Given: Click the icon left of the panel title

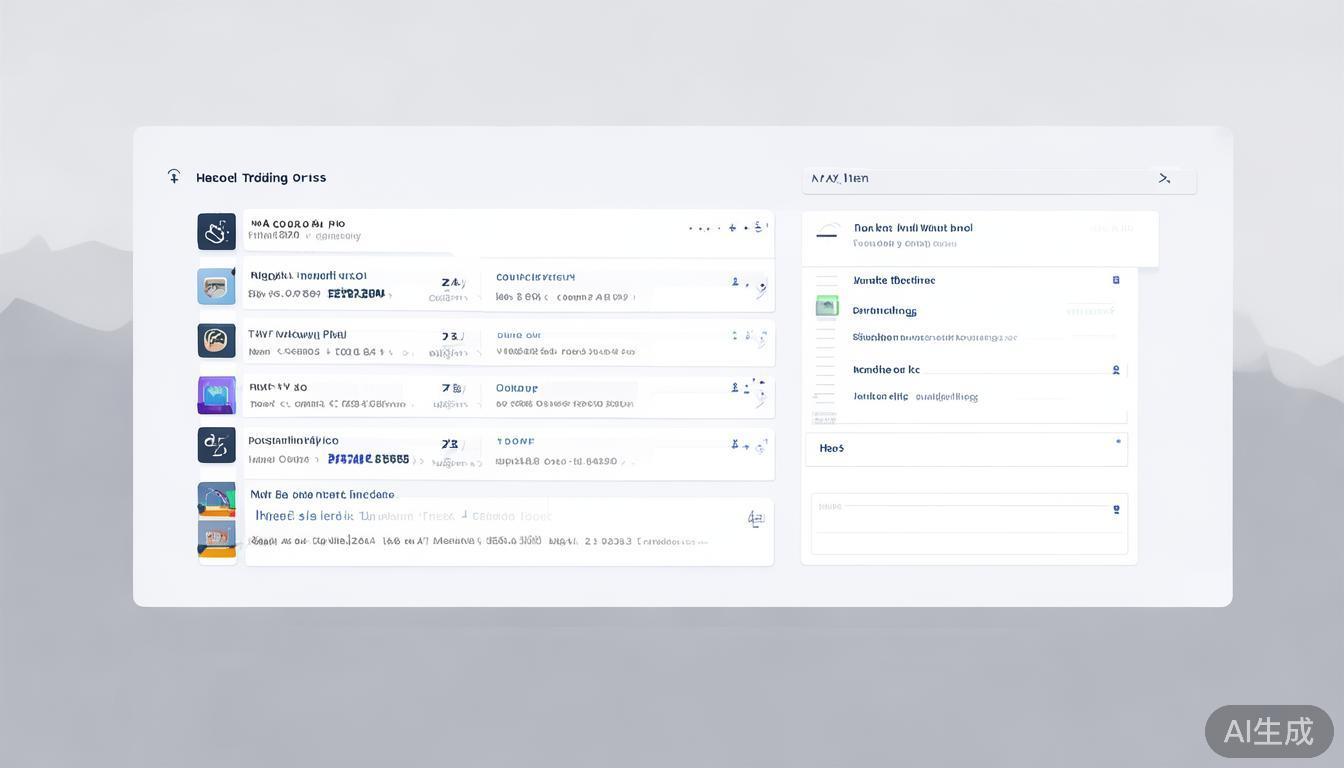Looking at the screenshot, I should coord(174,177).
